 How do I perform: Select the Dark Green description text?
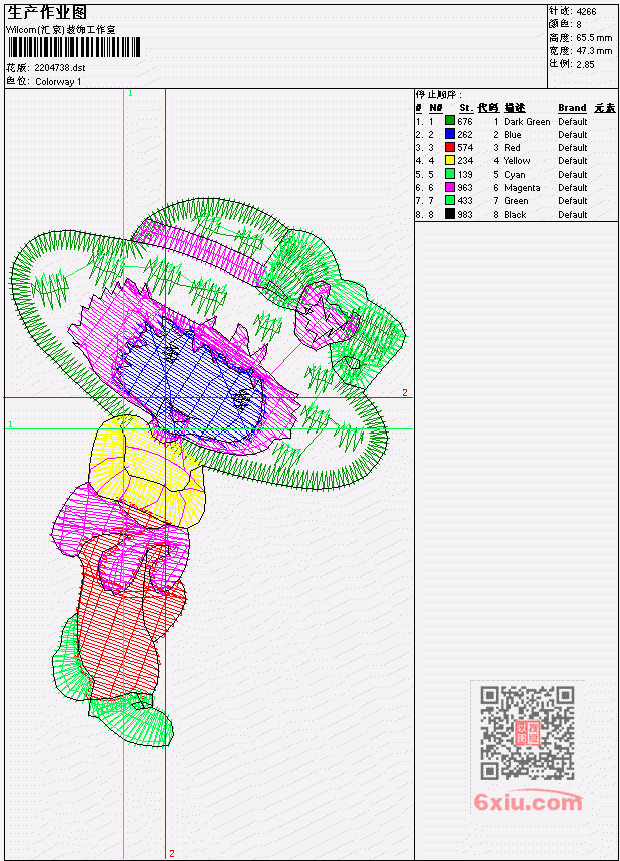coord(527,122)
